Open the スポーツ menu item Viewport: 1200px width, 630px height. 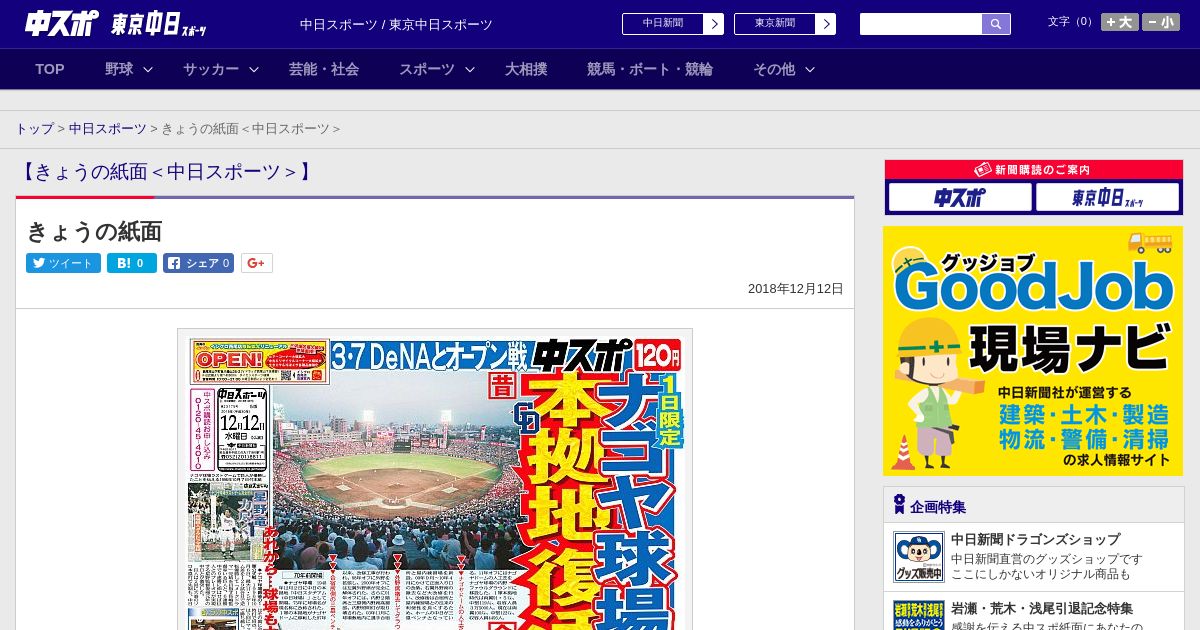pyautogui.click(x=427, y=69)
